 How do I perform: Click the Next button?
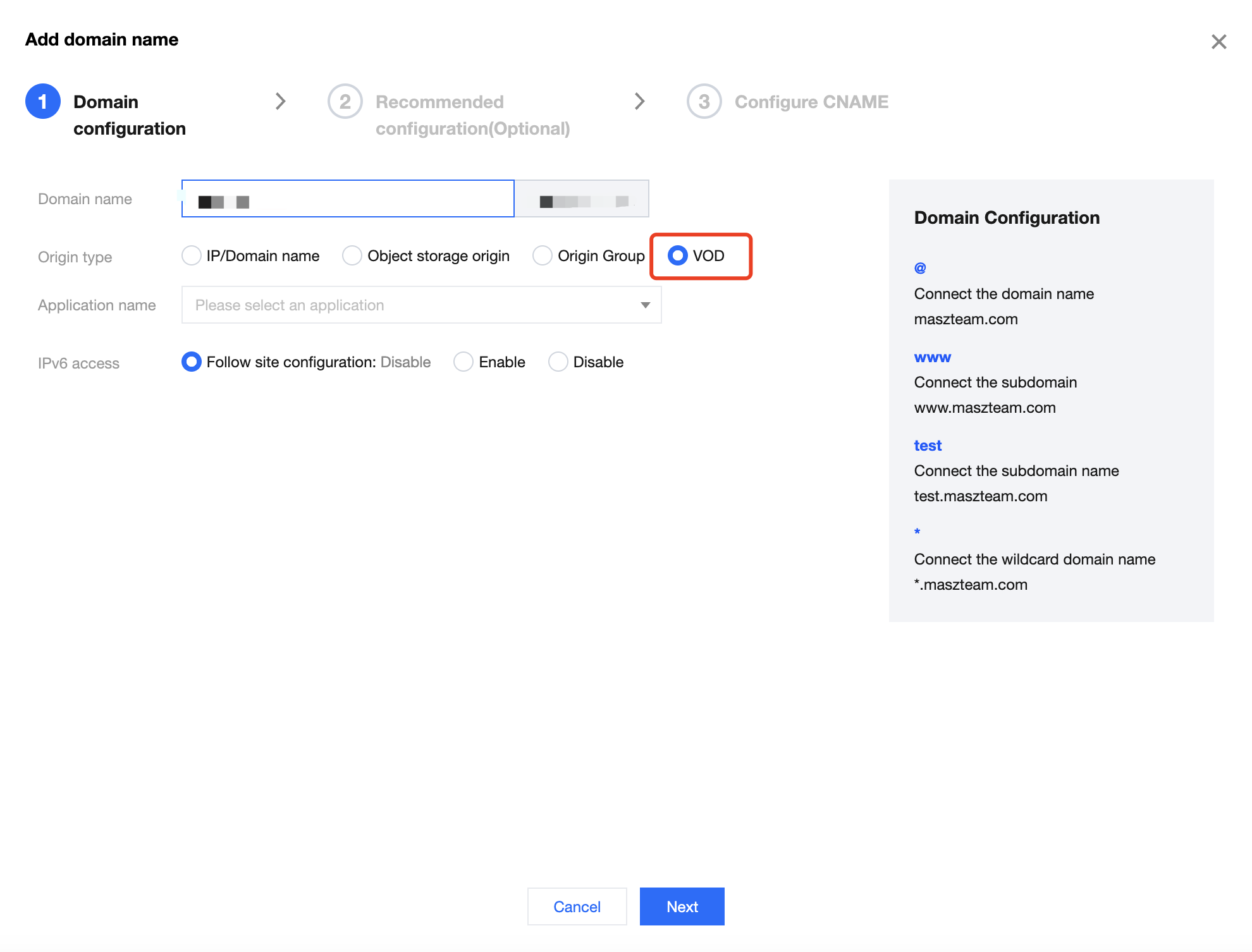682,906
